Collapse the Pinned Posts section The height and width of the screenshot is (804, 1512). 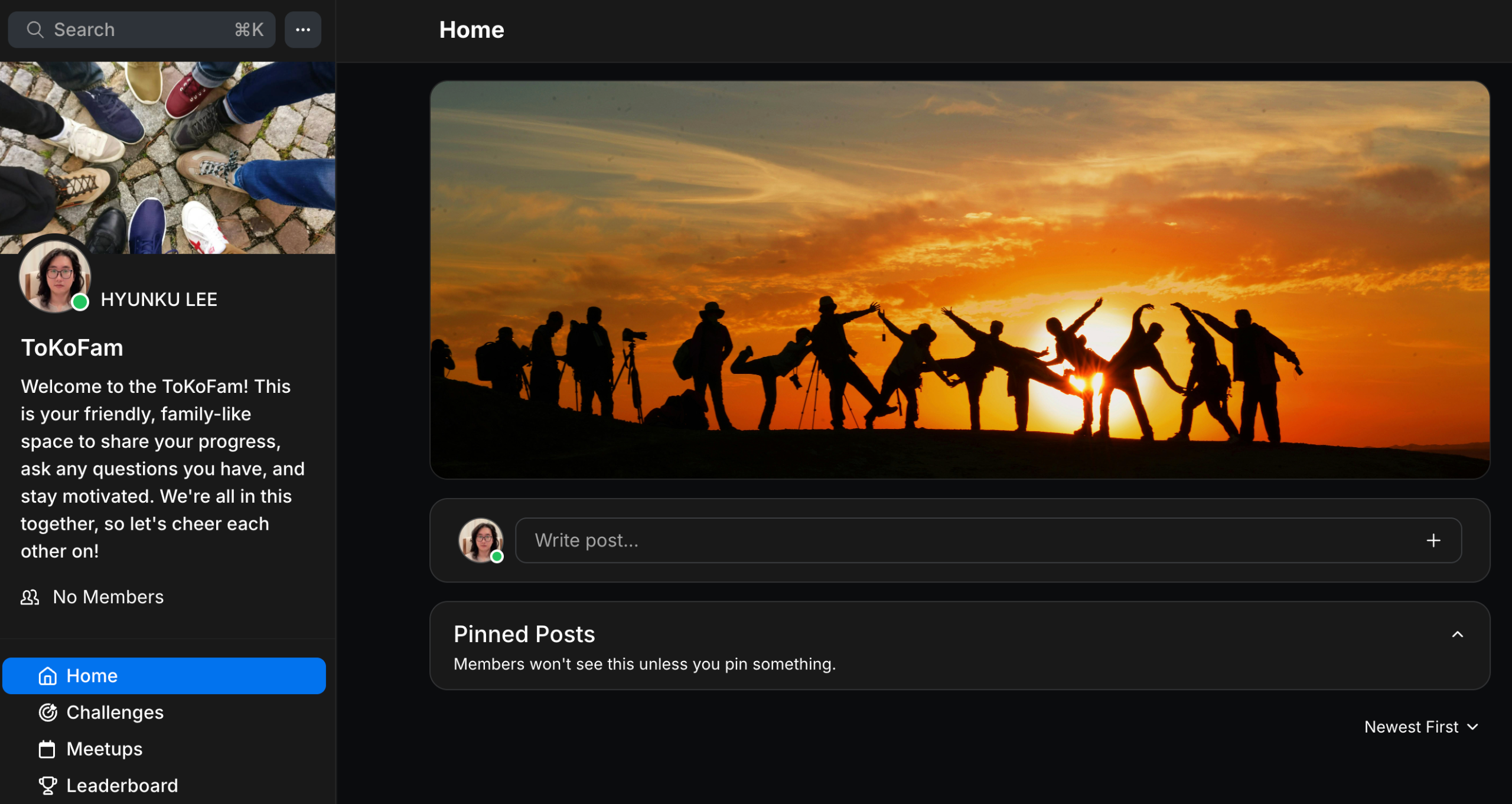[x=1458, y=633]
